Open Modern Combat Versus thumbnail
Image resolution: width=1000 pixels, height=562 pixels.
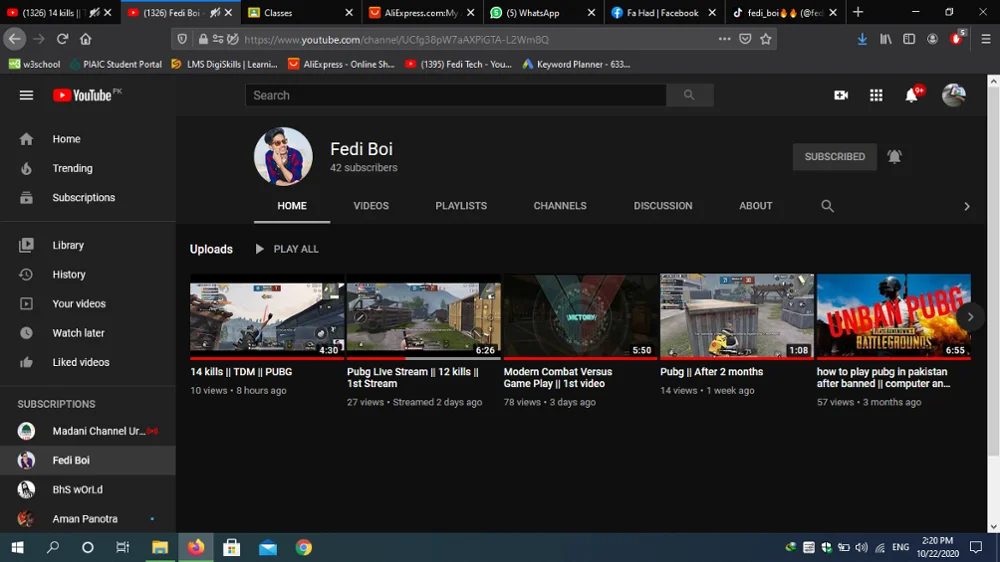[580, 317]
